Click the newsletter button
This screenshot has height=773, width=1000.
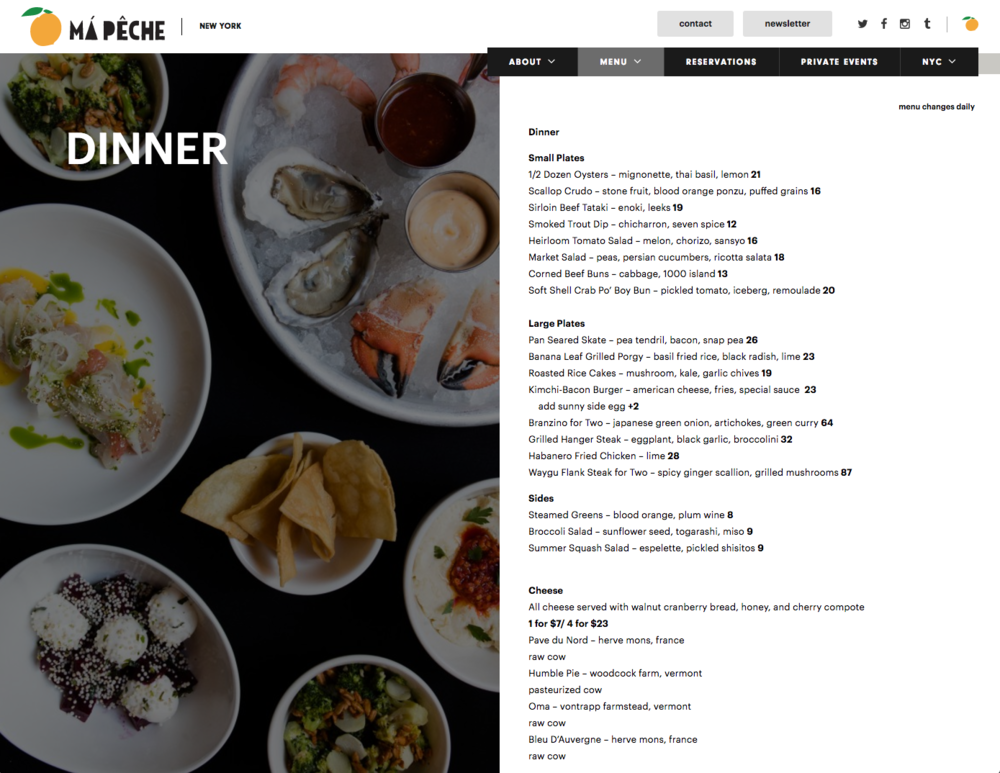coord(787,24)
